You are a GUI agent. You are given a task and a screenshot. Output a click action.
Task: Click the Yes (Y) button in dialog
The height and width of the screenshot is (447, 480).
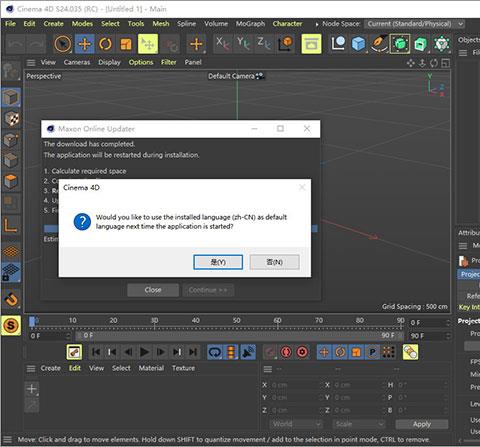coord(218,262)
